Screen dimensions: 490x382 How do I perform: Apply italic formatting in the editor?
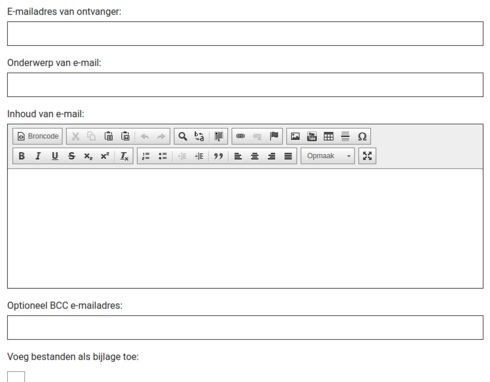[38, 156]
